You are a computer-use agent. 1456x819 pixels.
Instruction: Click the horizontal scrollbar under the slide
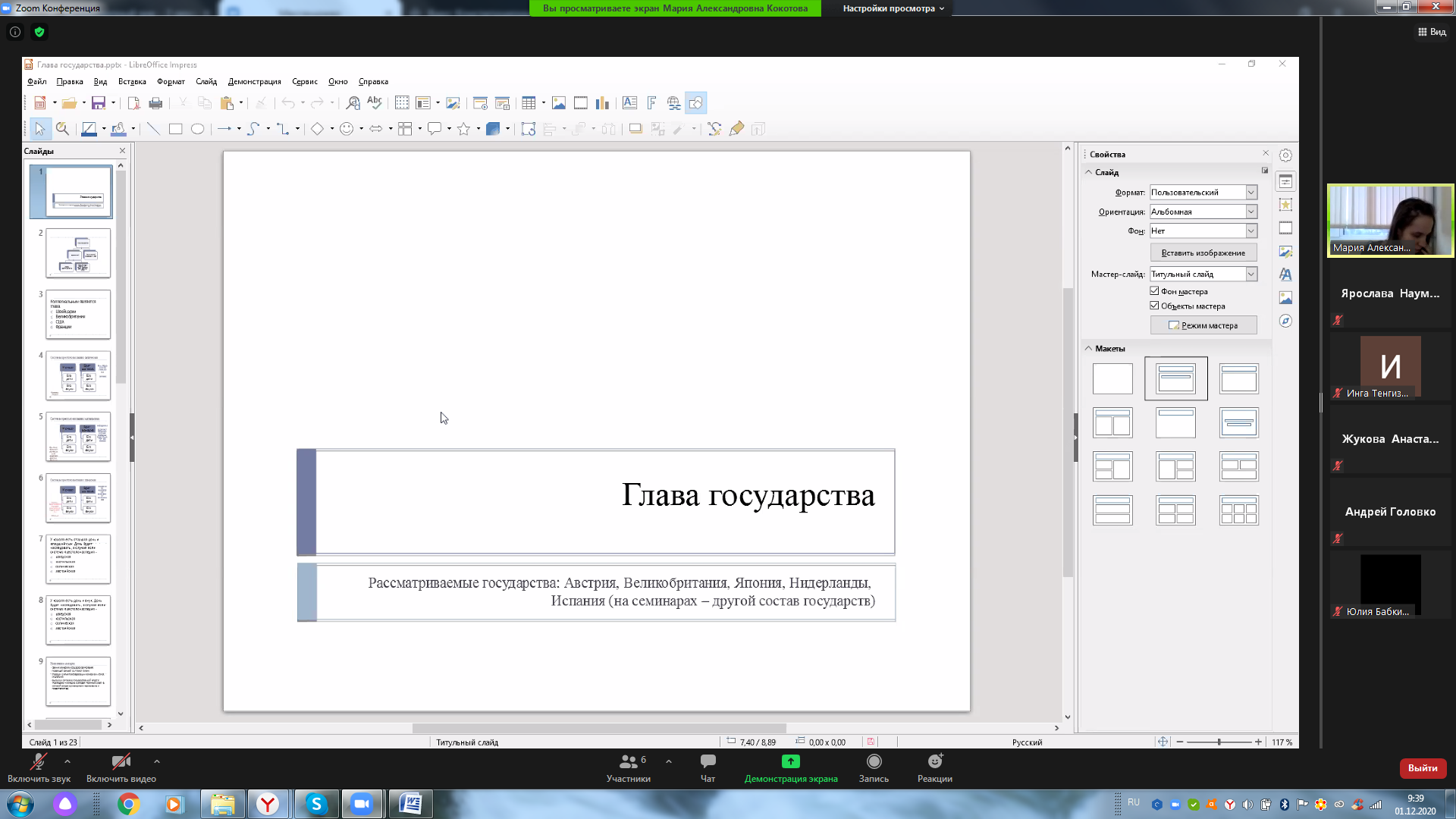[x=599, y=728]
